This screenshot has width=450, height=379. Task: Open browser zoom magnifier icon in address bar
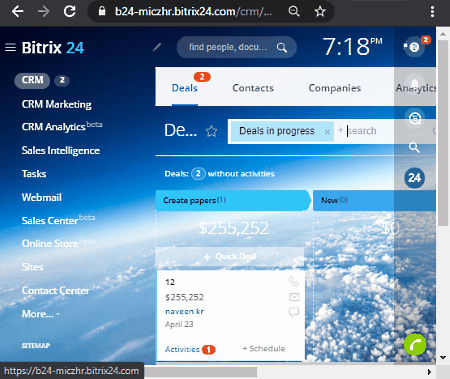(x=294, y=11)
